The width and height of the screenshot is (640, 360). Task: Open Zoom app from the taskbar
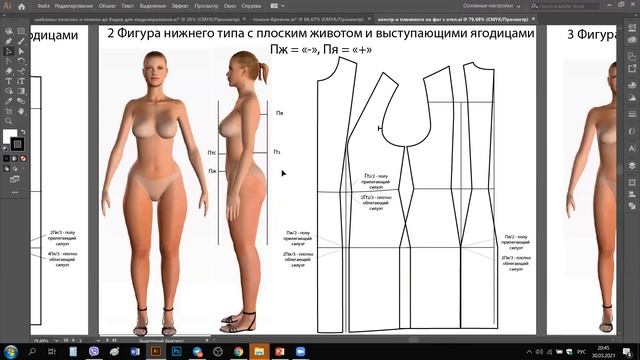tap(300, 351)
